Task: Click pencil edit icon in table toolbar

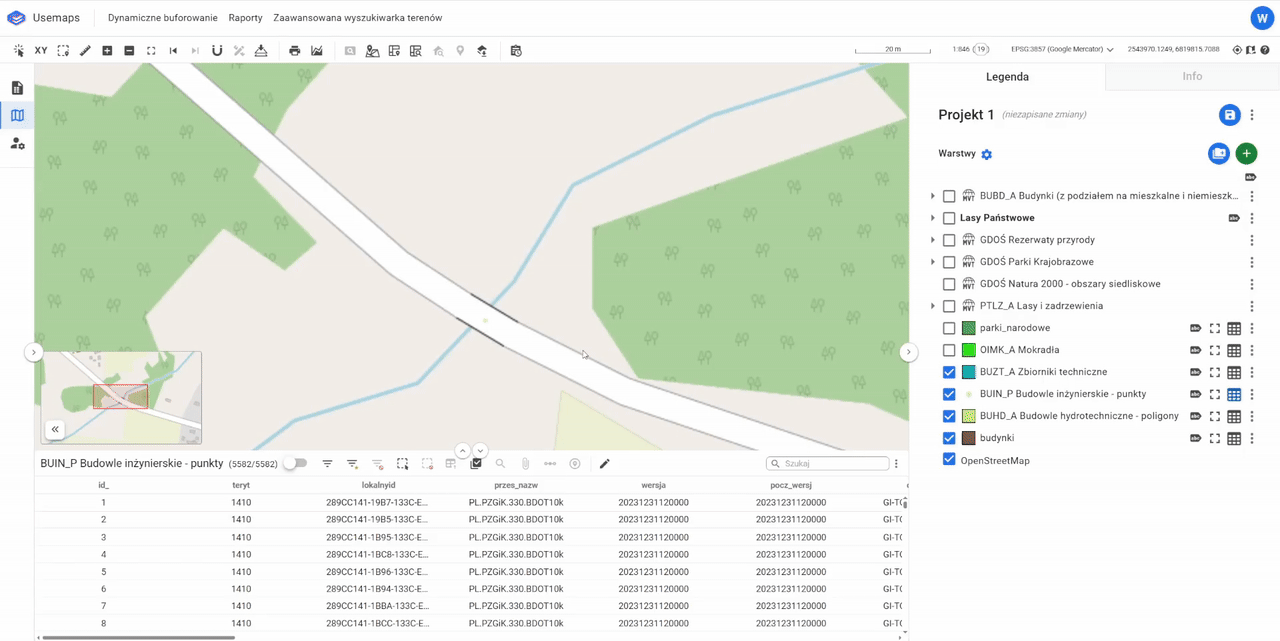Action: 604,464
